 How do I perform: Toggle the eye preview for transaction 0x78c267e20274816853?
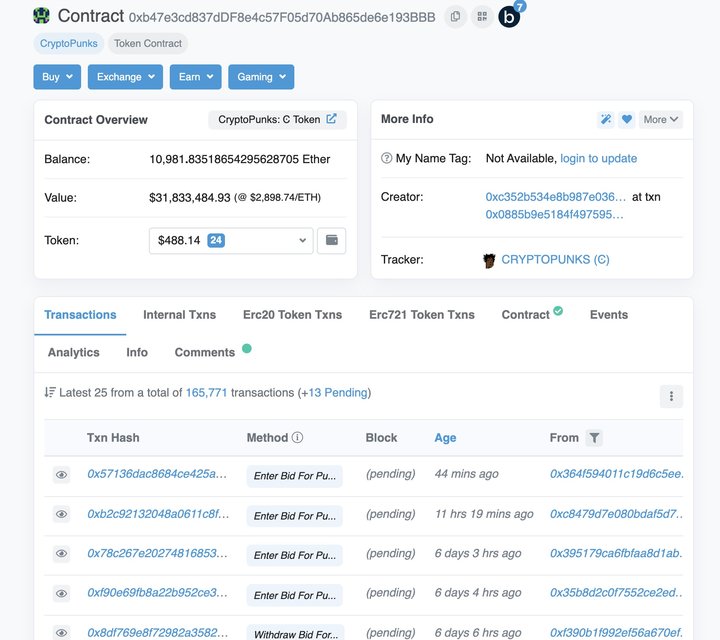(61, 554)
